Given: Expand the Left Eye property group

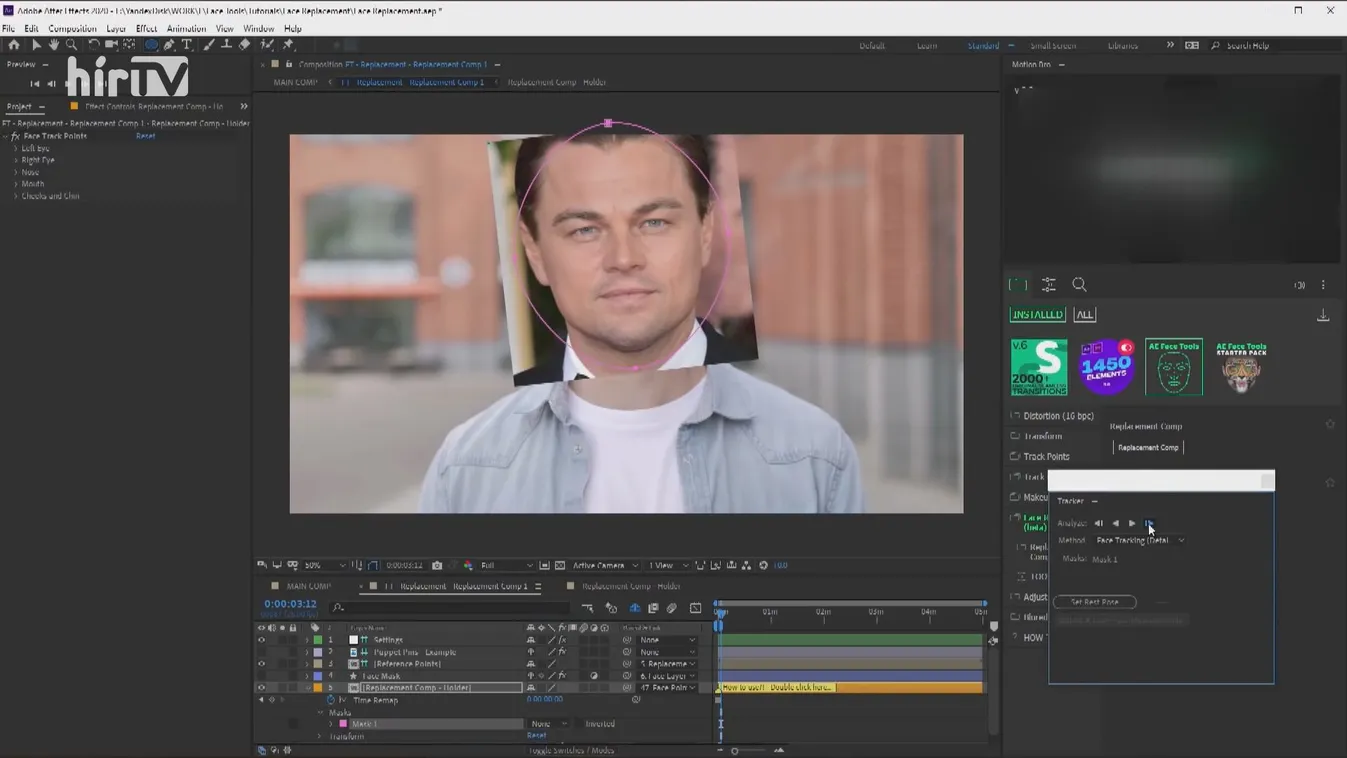Looking at the screenshot, I should point(16,148).
